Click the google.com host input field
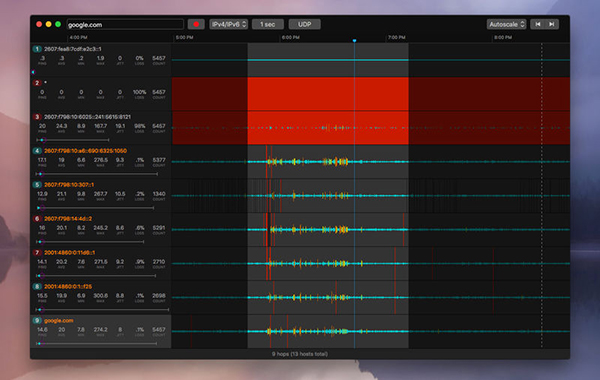The height and width of the screenshot is (380, 600). pyautogui.click(x=125, y=25)
